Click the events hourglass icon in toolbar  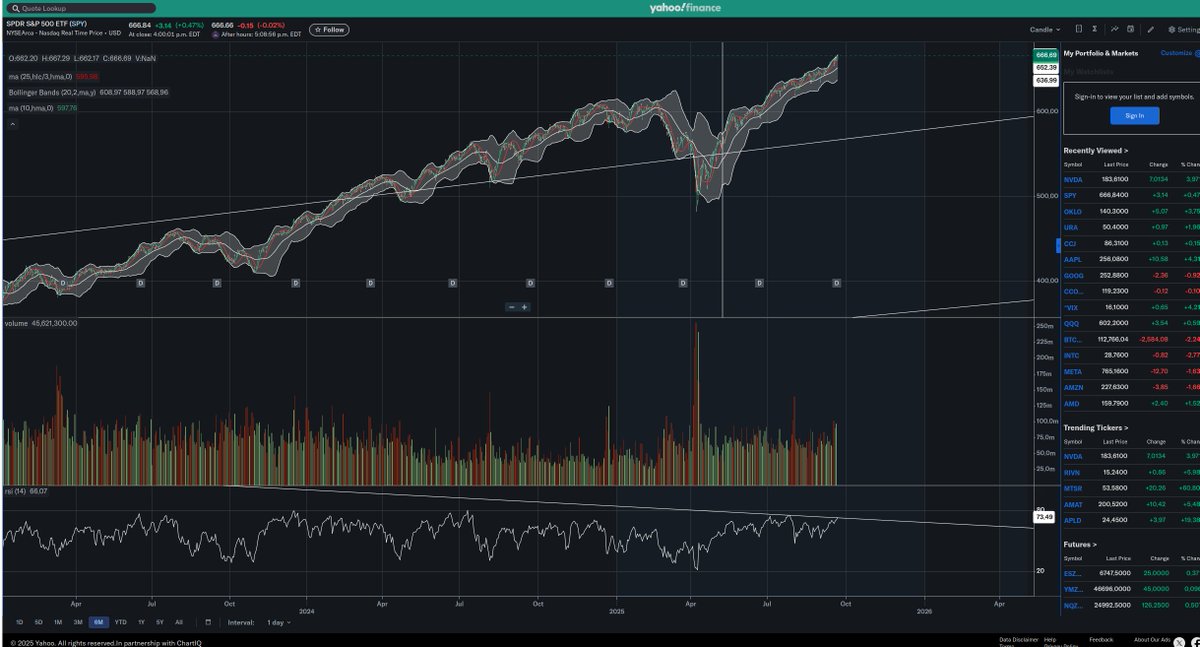tap(1095, 29)
